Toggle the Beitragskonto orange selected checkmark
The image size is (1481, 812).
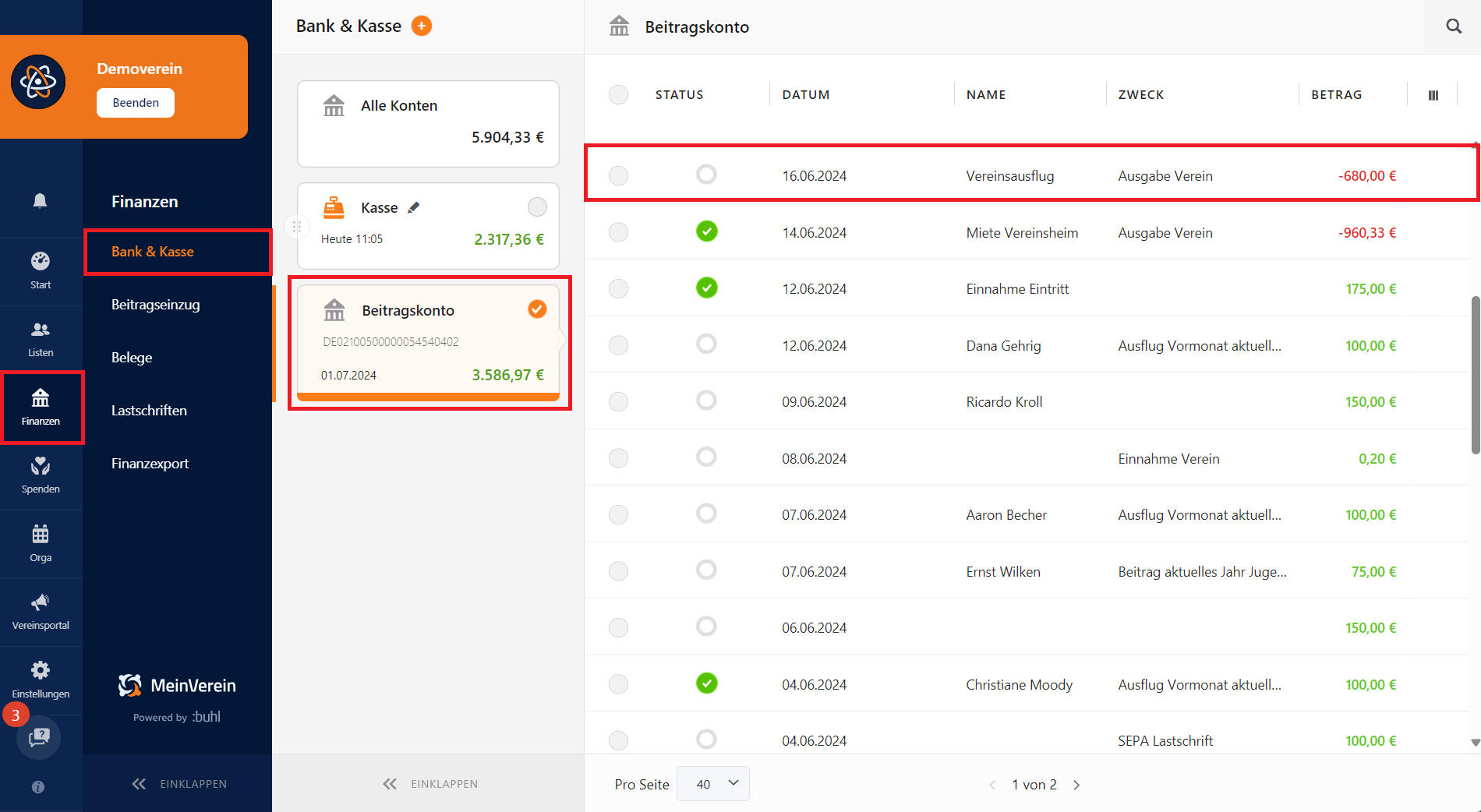(x=537, y=309)
